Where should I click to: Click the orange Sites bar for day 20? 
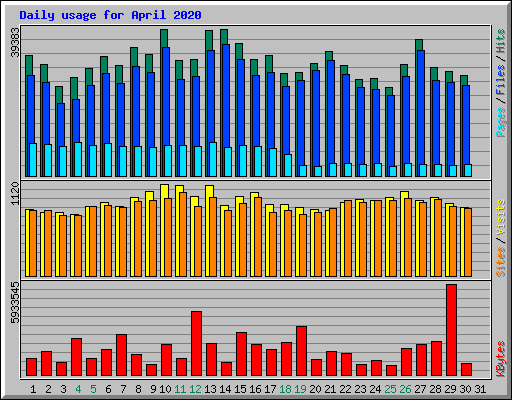(x=318, y=244)
